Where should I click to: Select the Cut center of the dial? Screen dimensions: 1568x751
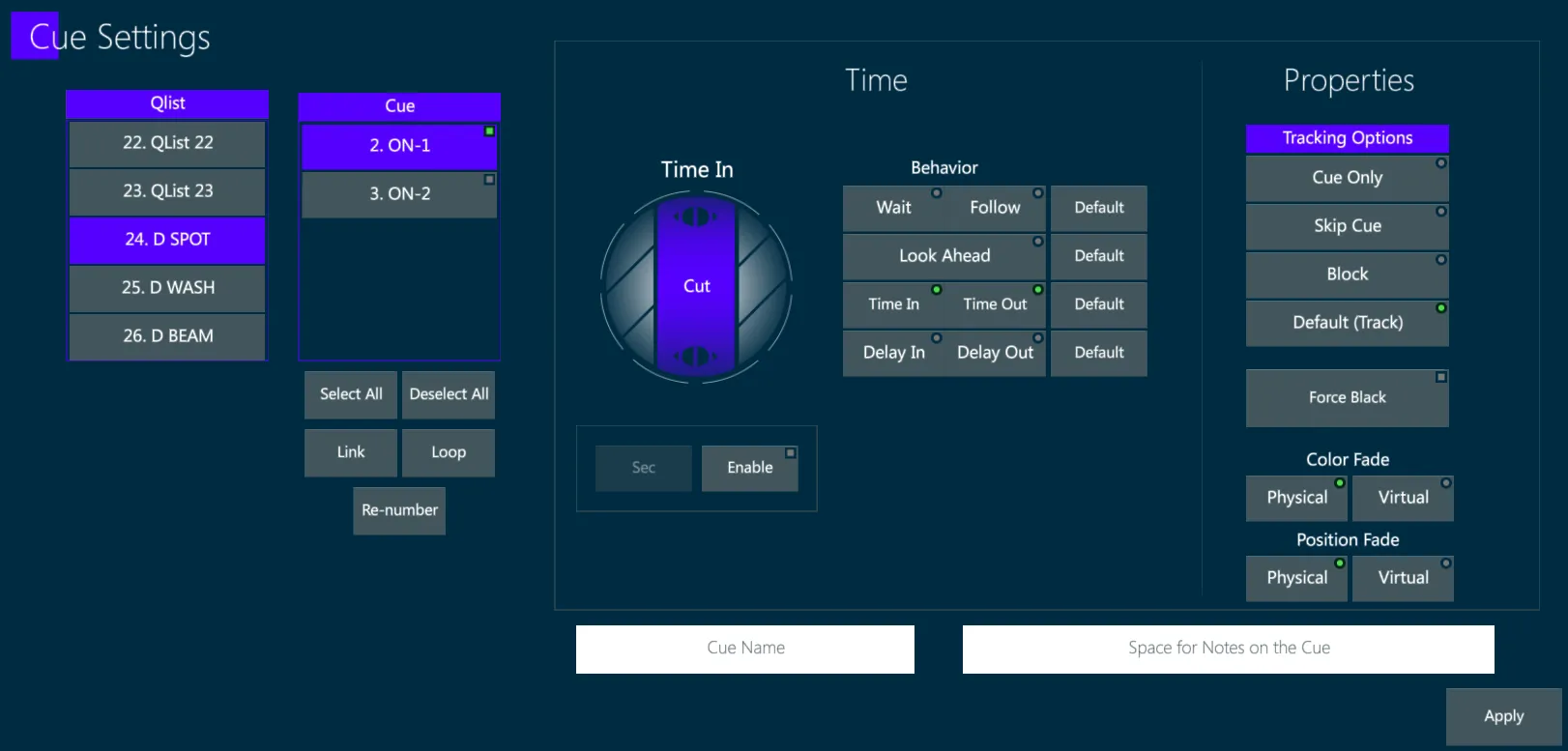click(696, 286)
